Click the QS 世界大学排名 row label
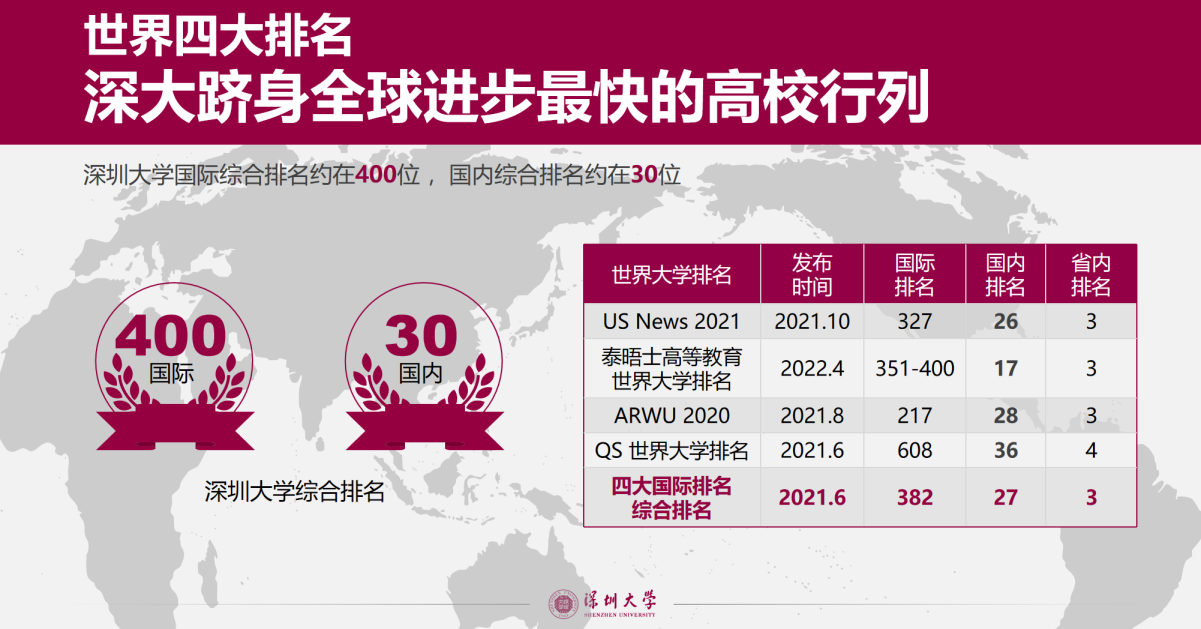This screenshot has height=629, width=1201. (x=672, y=451)
